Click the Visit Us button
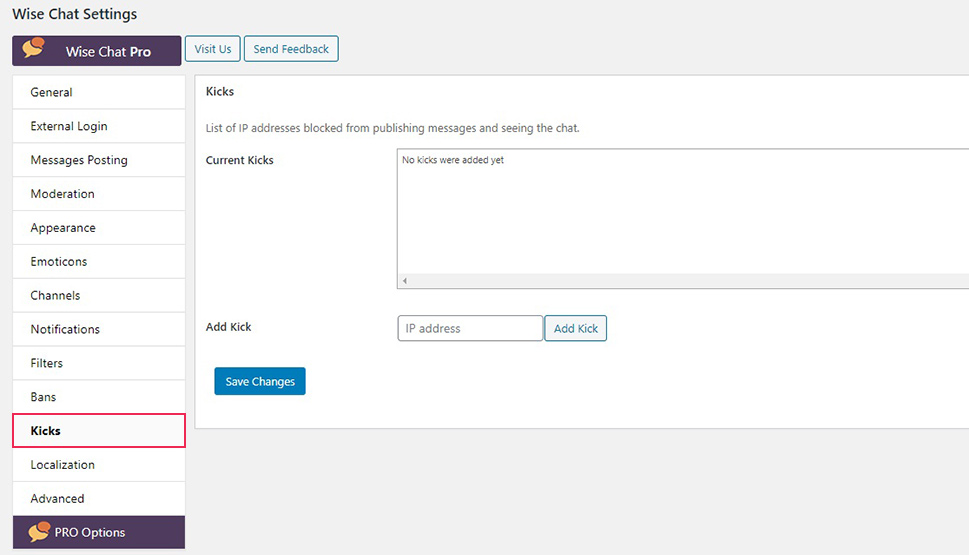 coord(213,49)
